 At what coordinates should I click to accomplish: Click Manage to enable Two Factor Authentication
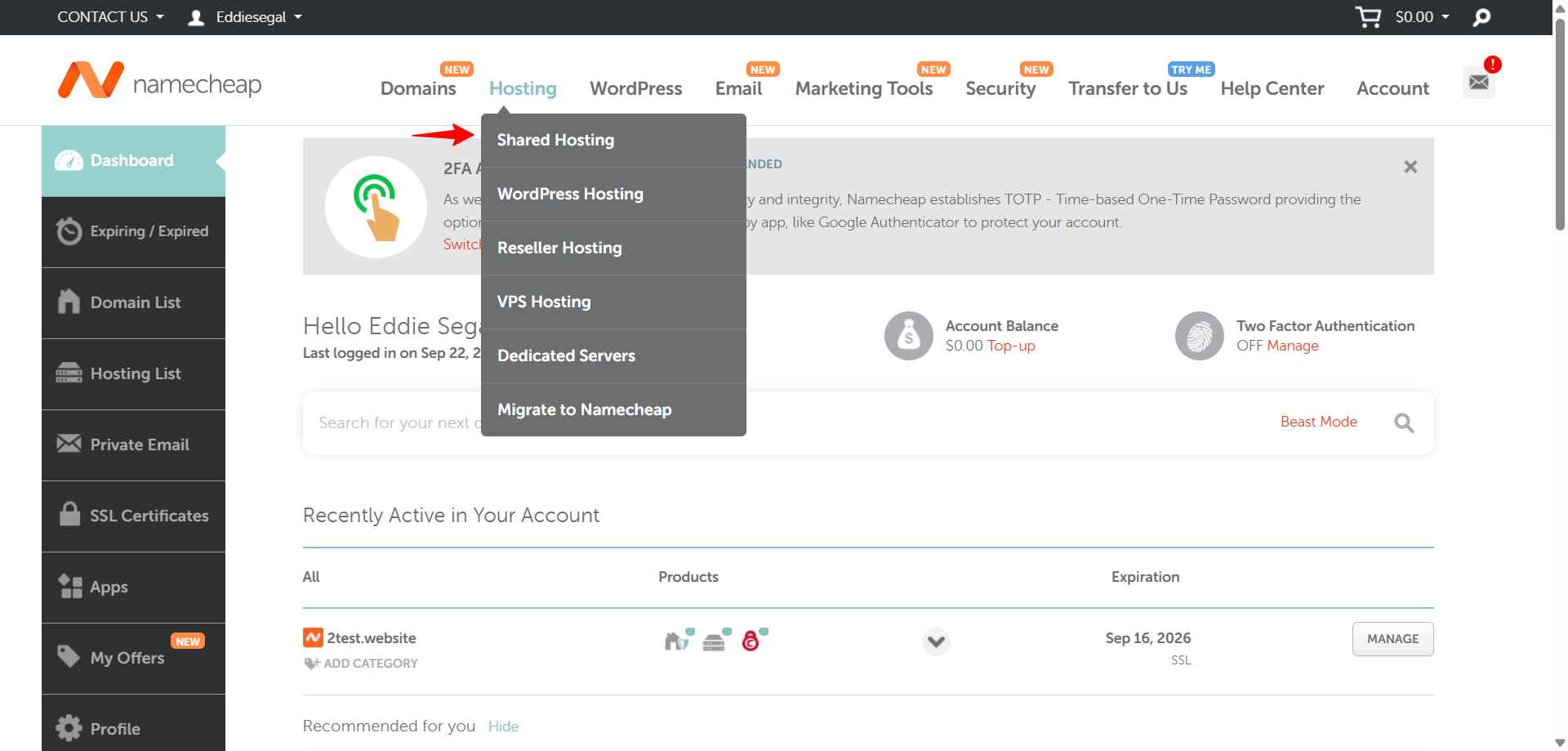coord(1292,346)
